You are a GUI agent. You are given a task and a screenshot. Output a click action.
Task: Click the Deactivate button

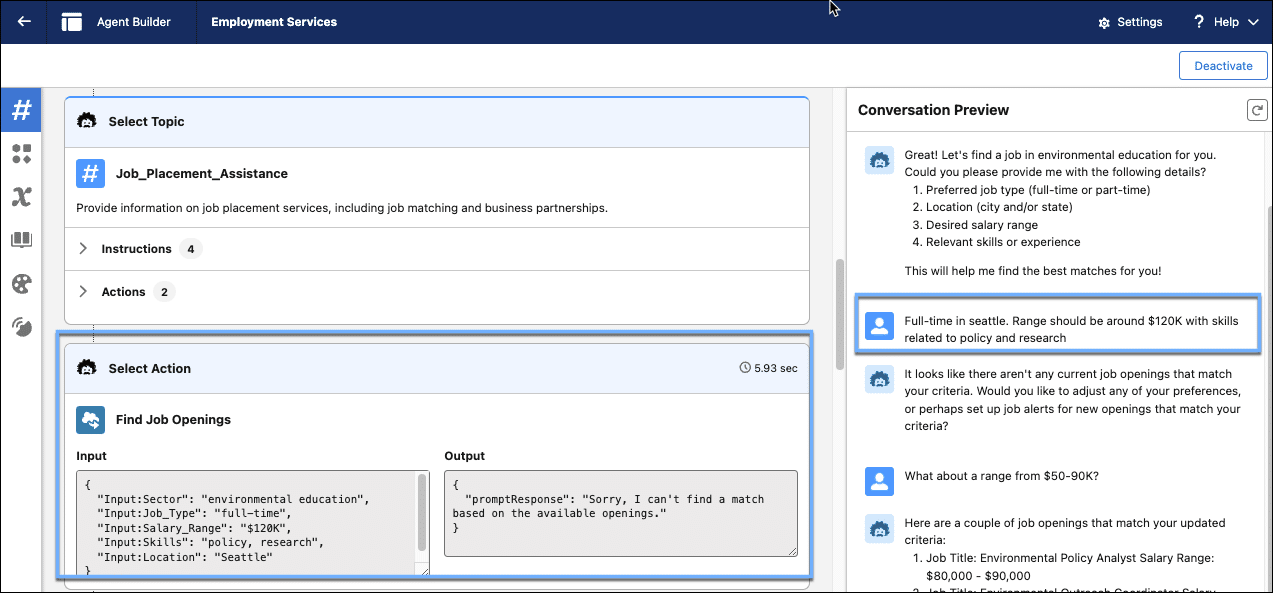pos(1223,66)
